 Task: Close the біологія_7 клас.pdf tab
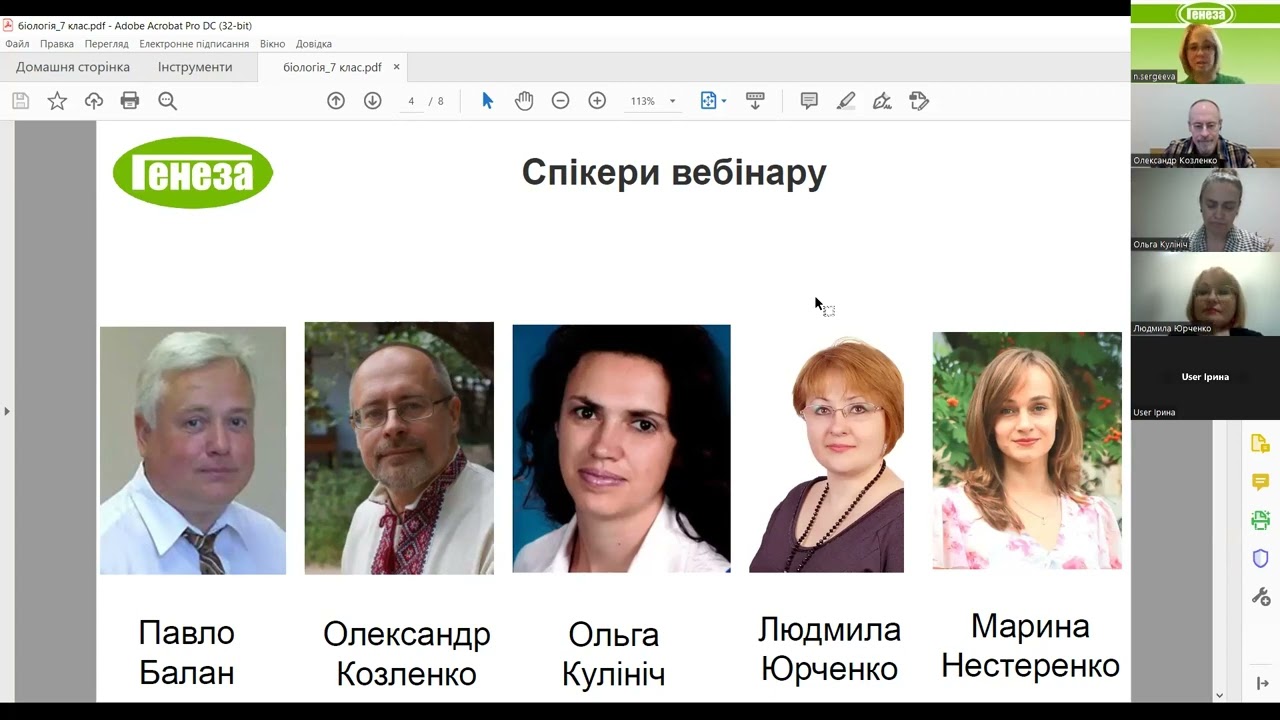(x=396, y=67)
